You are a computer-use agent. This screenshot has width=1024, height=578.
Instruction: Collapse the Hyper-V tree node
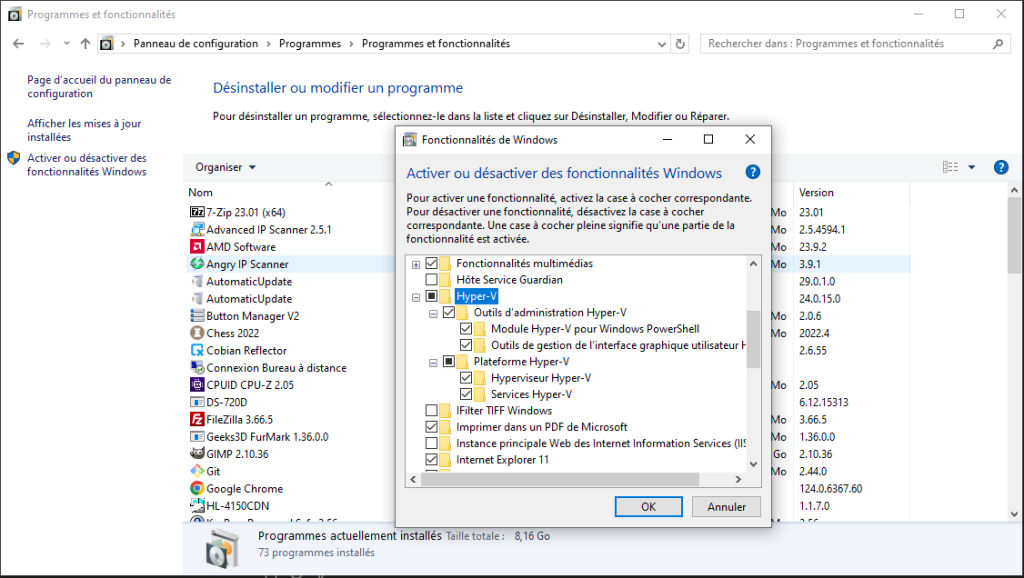[x=416, y=297]
